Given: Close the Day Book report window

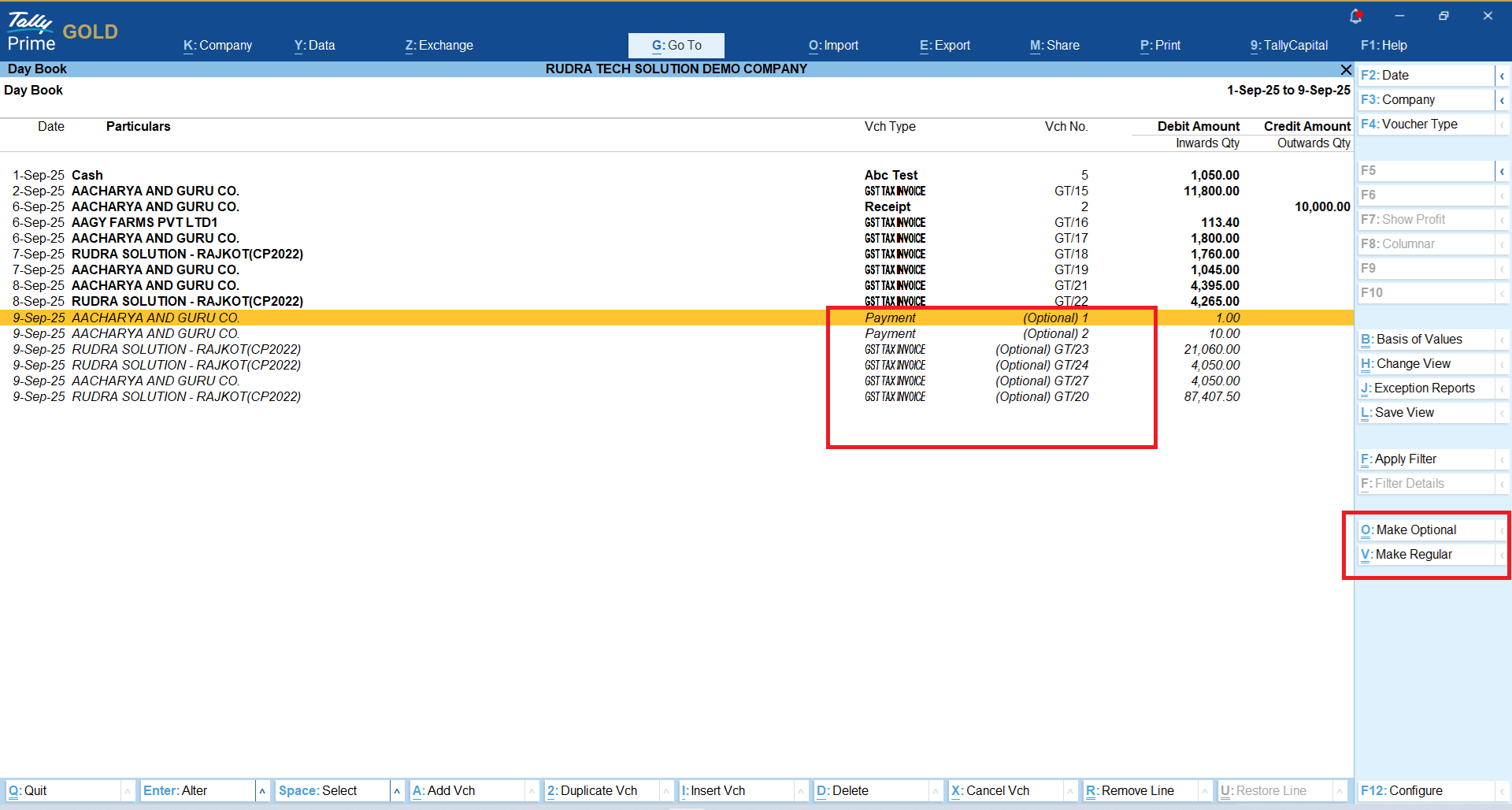Looking at the screenshot, I should coord(1346,69).
